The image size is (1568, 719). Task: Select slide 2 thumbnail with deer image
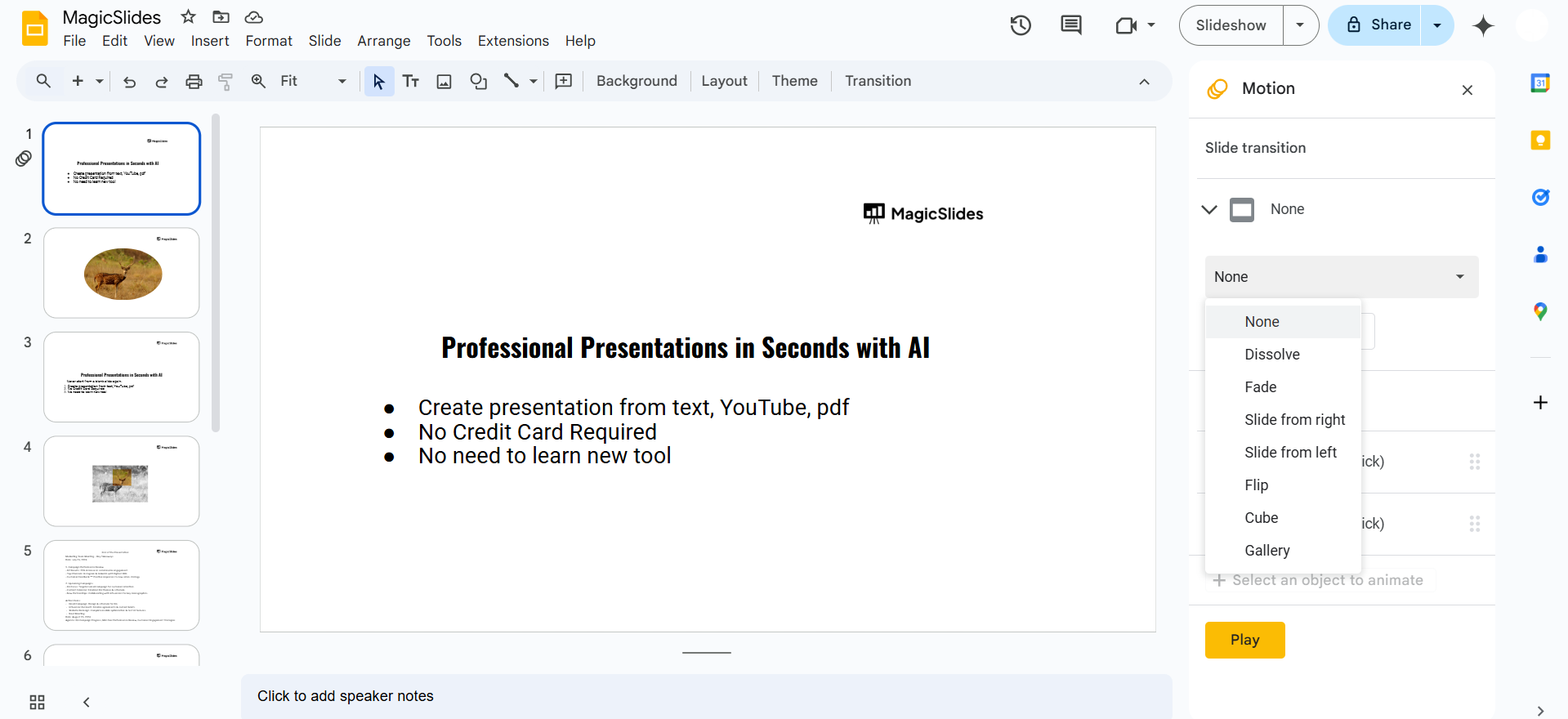pos(122,273)
